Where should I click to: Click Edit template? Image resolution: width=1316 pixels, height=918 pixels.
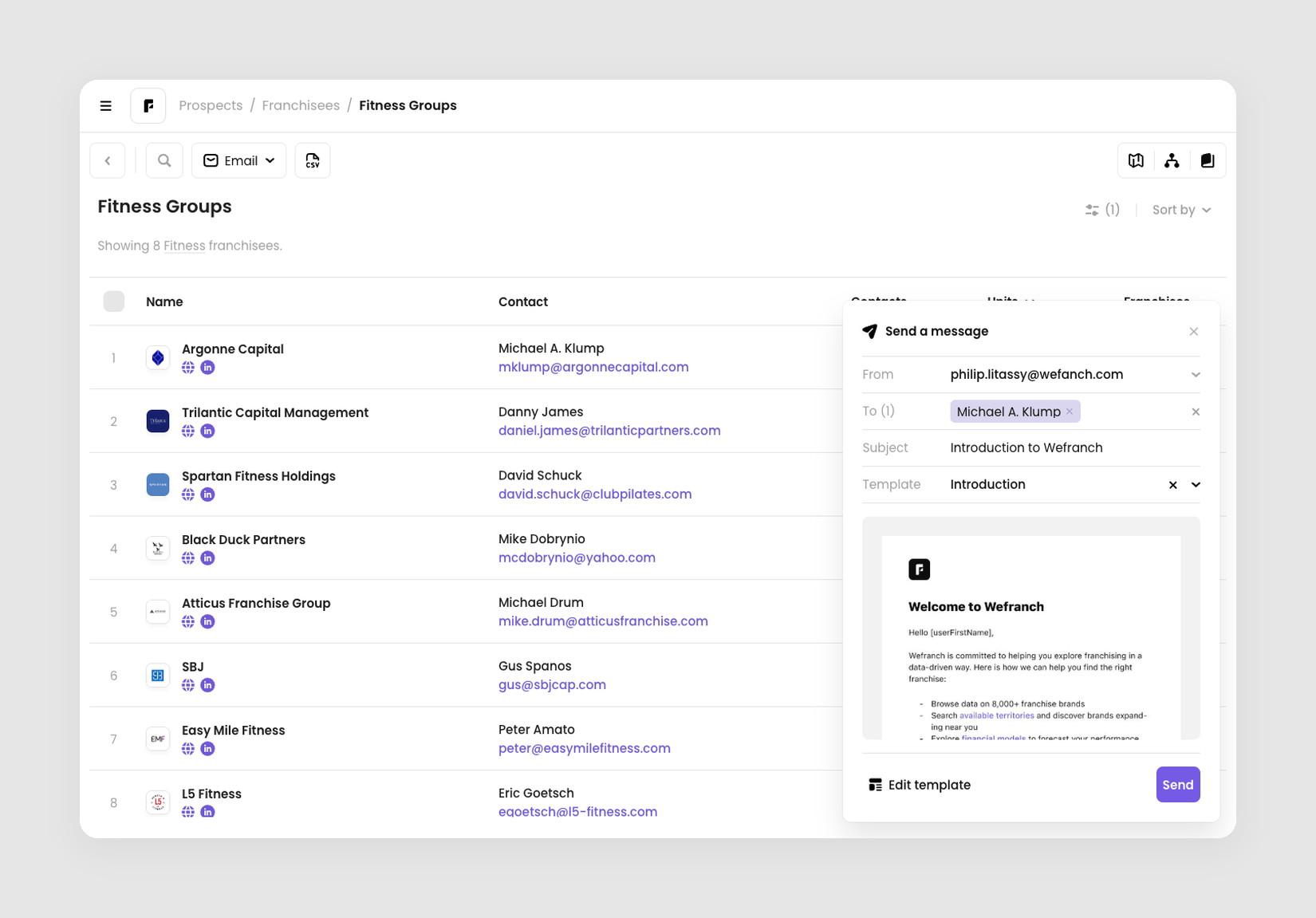(x=920, y=785)
